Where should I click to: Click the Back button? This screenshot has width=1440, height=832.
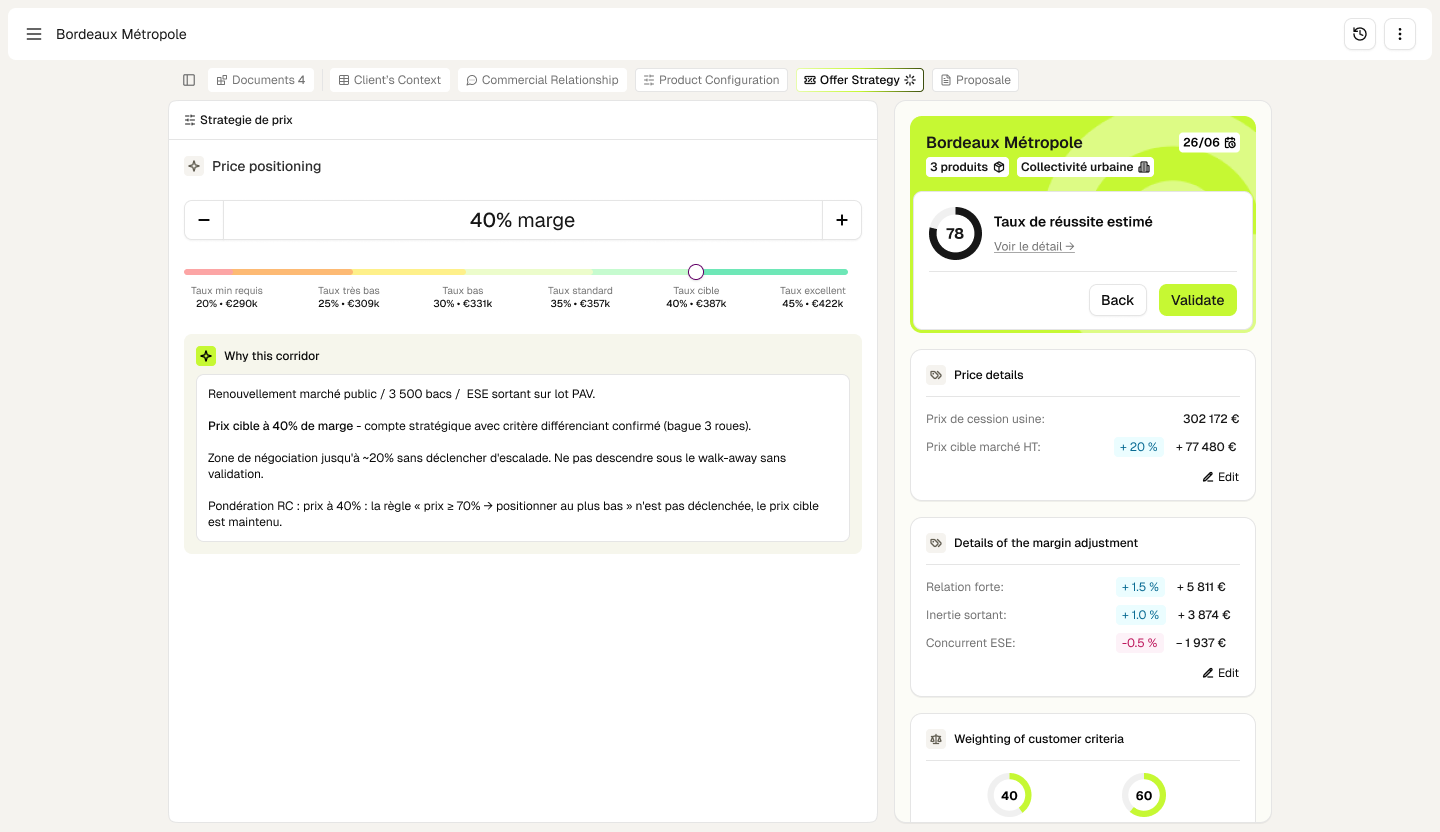coord(1117,300)
